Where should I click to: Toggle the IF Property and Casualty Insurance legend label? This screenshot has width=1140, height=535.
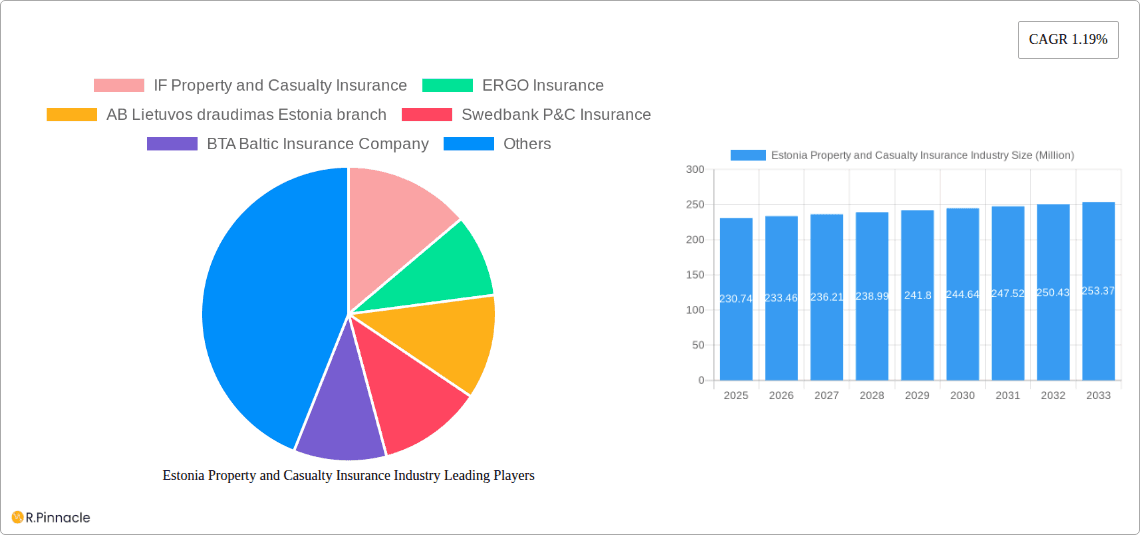pos(281,86)
